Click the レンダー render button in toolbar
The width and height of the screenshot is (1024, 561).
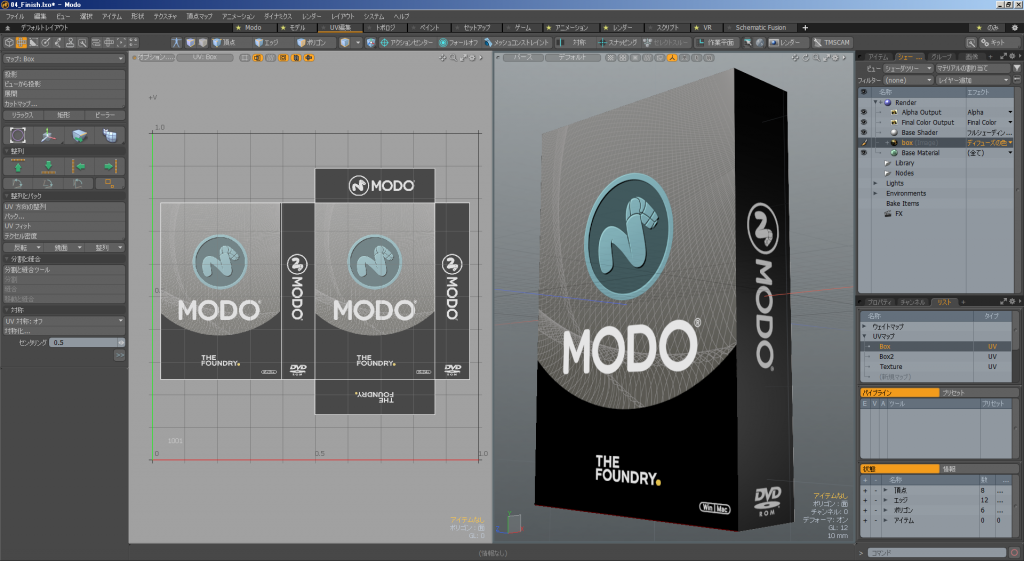click(782, 43)
